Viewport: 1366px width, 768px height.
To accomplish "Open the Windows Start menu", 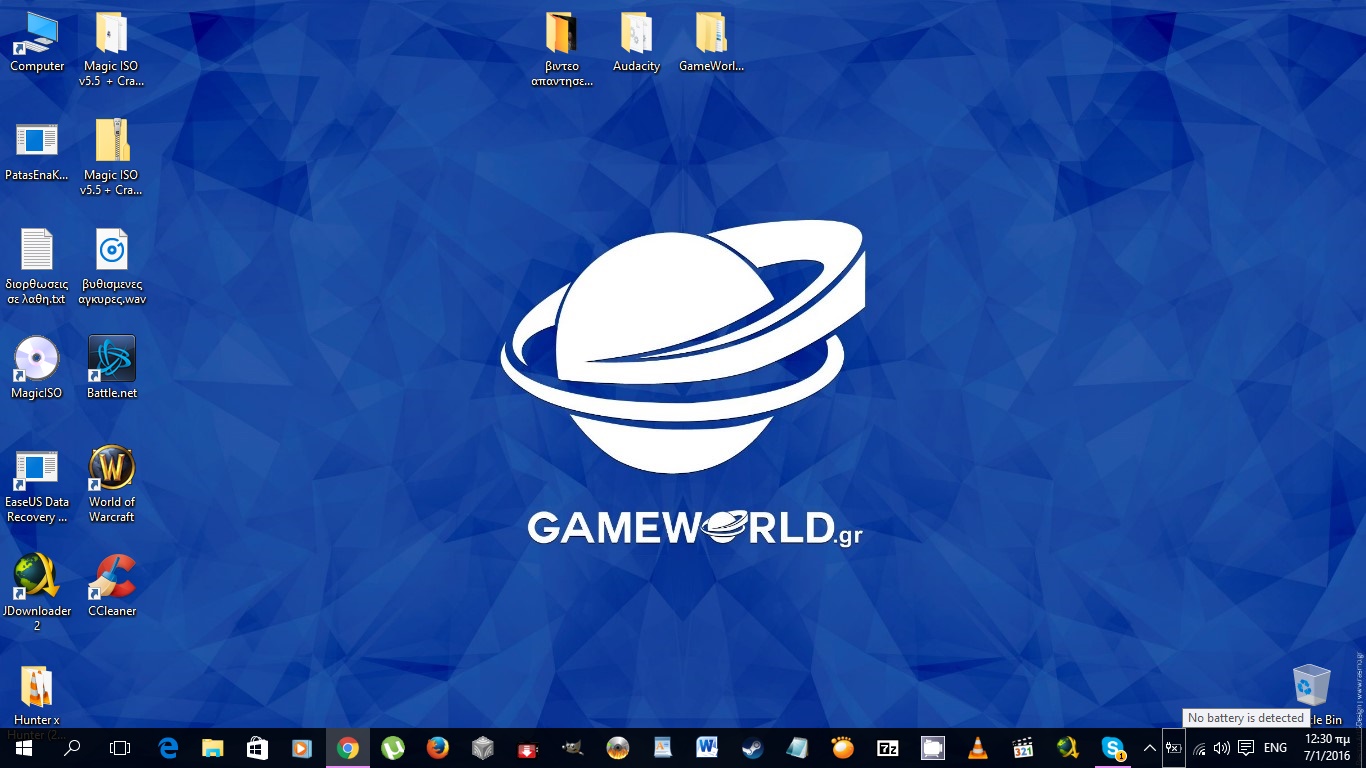I will click(x=24, y=748).
